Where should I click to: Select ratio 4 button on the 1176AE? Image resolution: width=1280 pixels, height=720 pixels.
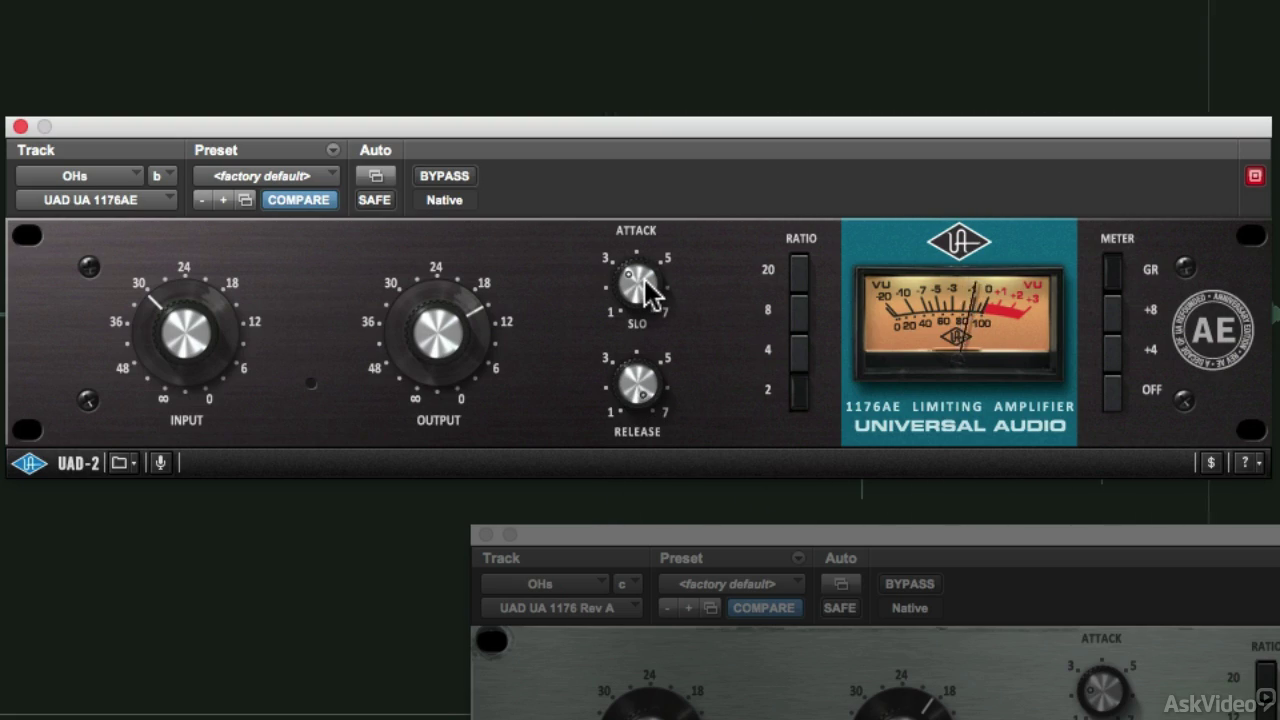(798, 351)
